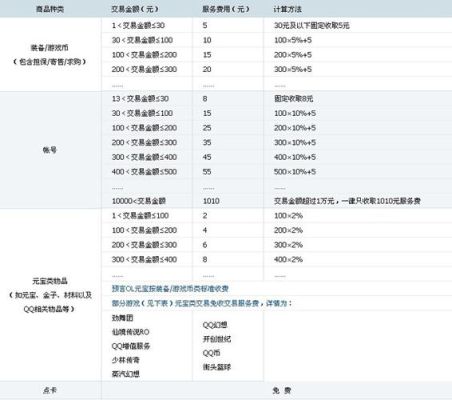Select the '300×2%' formula cell
Viewport: 452px width, 400px height.
click(288, 245)
